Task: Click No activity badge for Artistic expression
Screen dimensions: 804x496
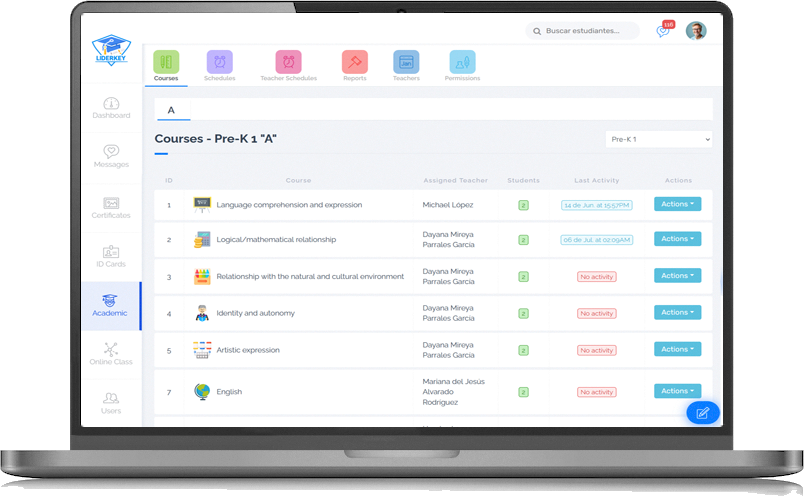Action: tap(597, 350)
